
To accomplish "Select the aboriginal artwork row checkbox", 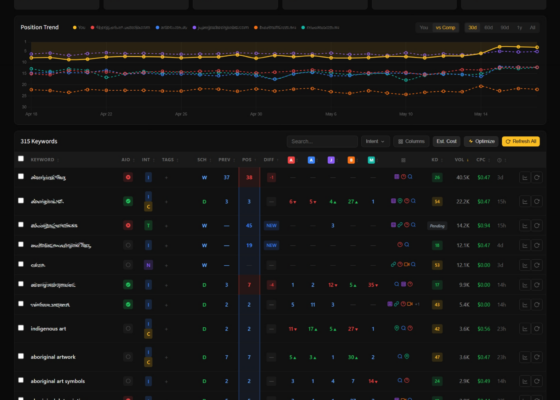I will click(21, 356).
